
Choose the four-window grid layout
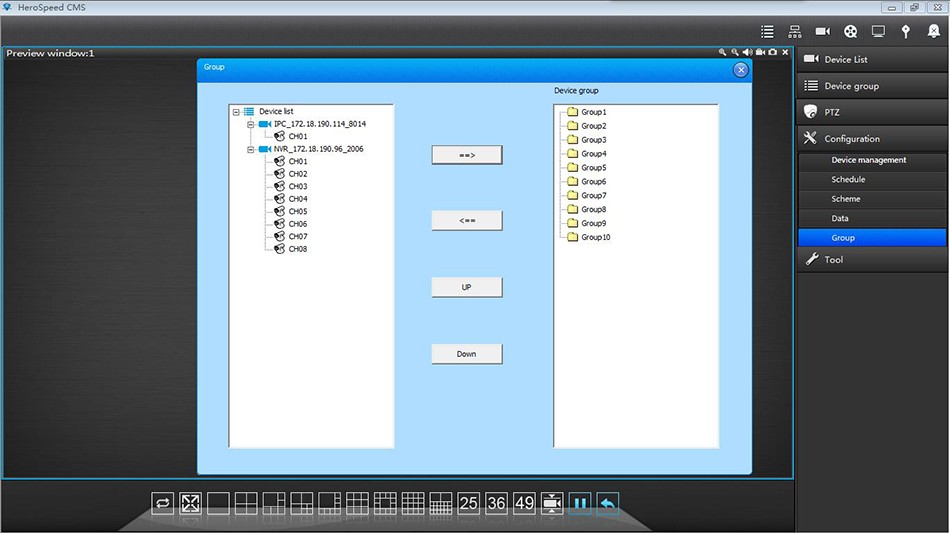[x=246, y=504]
